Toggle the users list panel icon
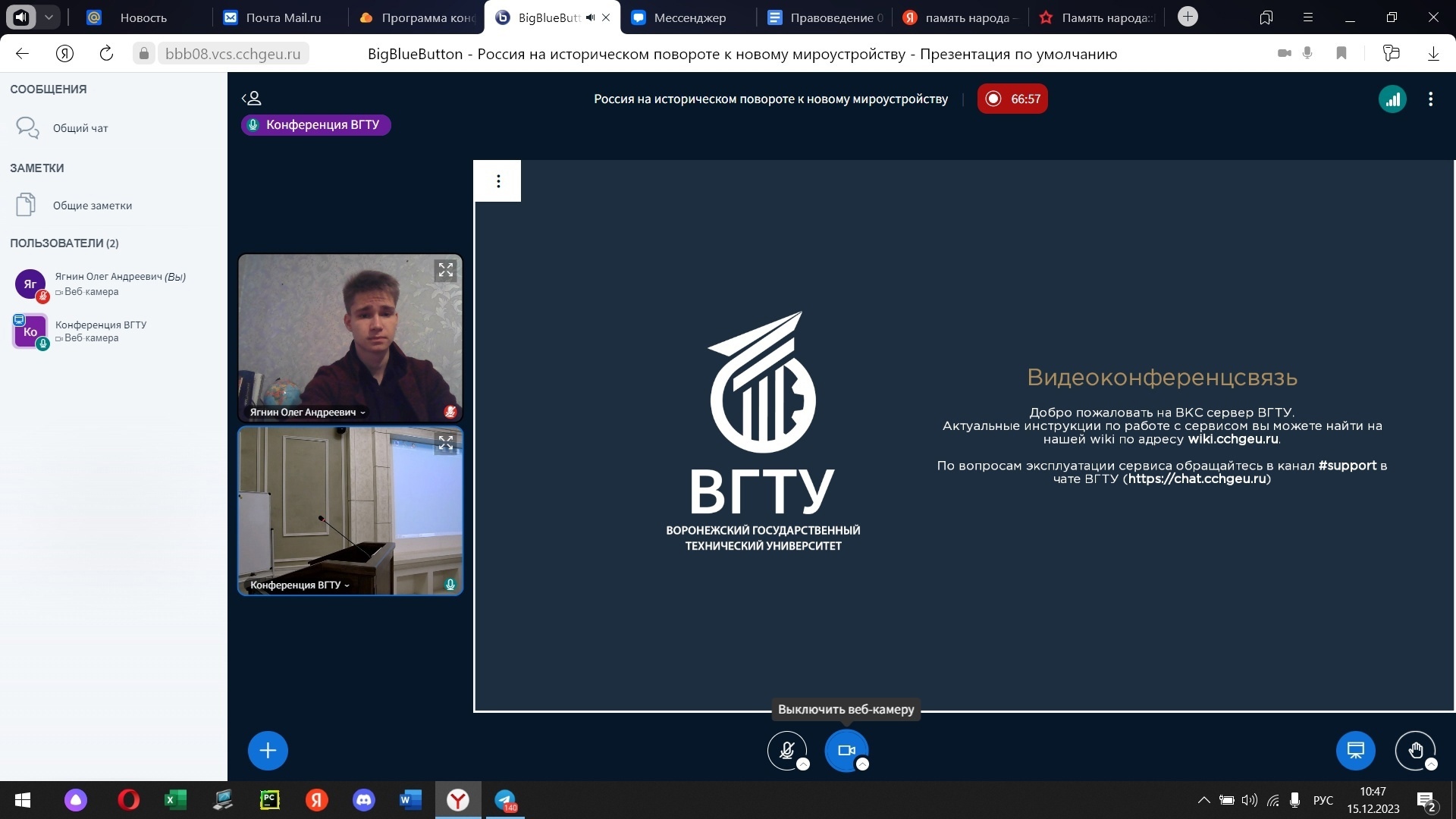The width and height of the screenshot is (1456, 819). 251,99
